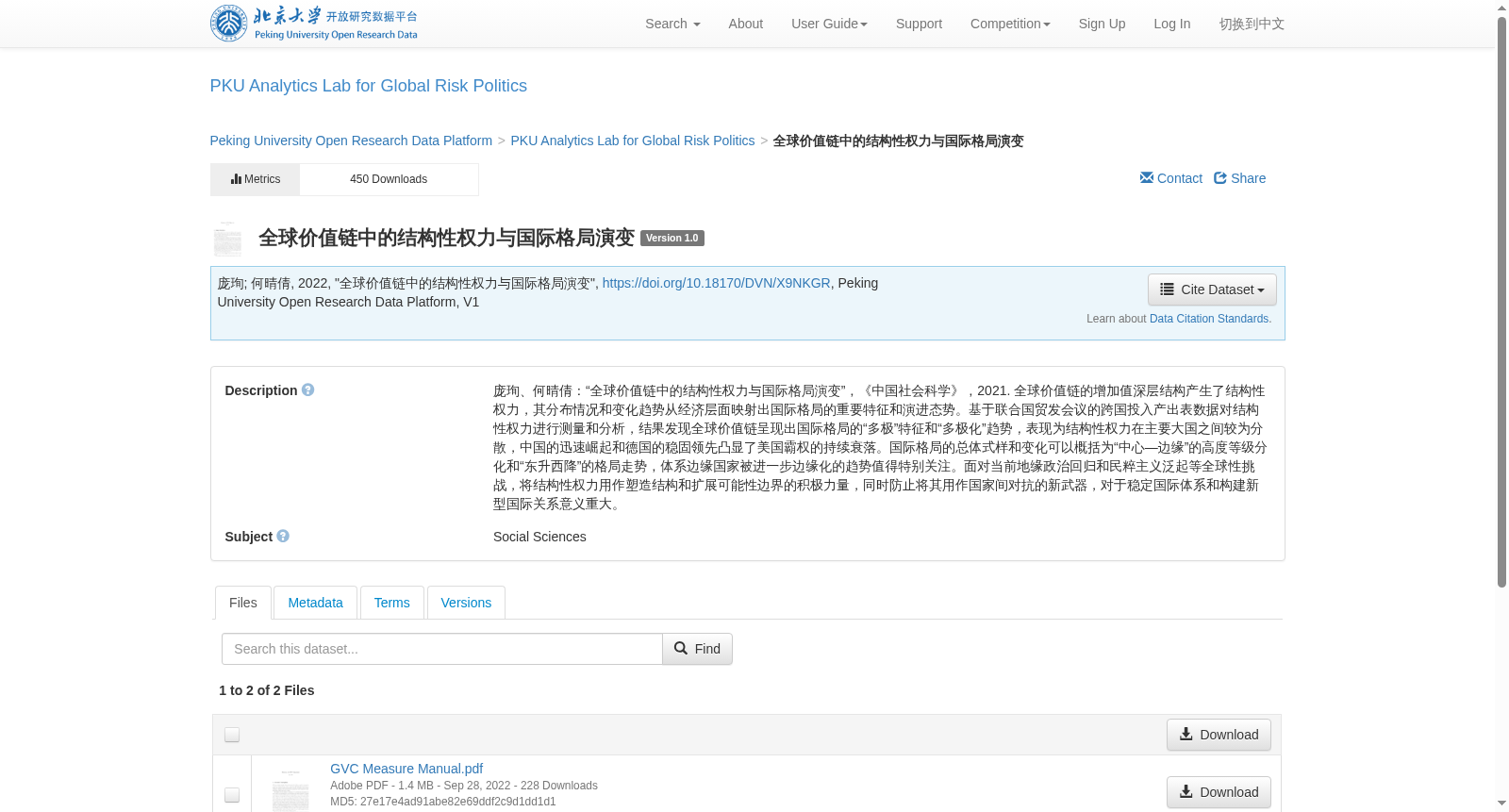Click the dataset thumbnail beside the title
The image size is (1509, 812).
[x=227, y=239]
